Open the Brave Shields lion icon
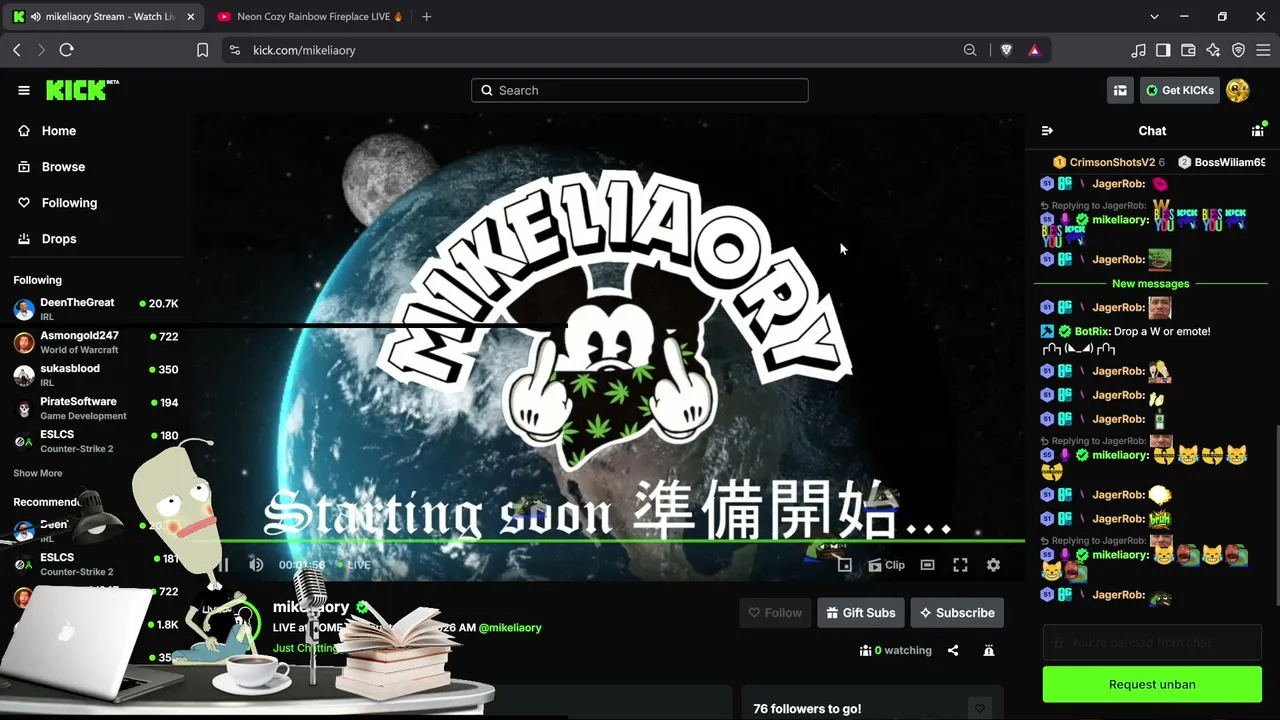Viewport: 1280px width, 720px height. coord(1007,50)
